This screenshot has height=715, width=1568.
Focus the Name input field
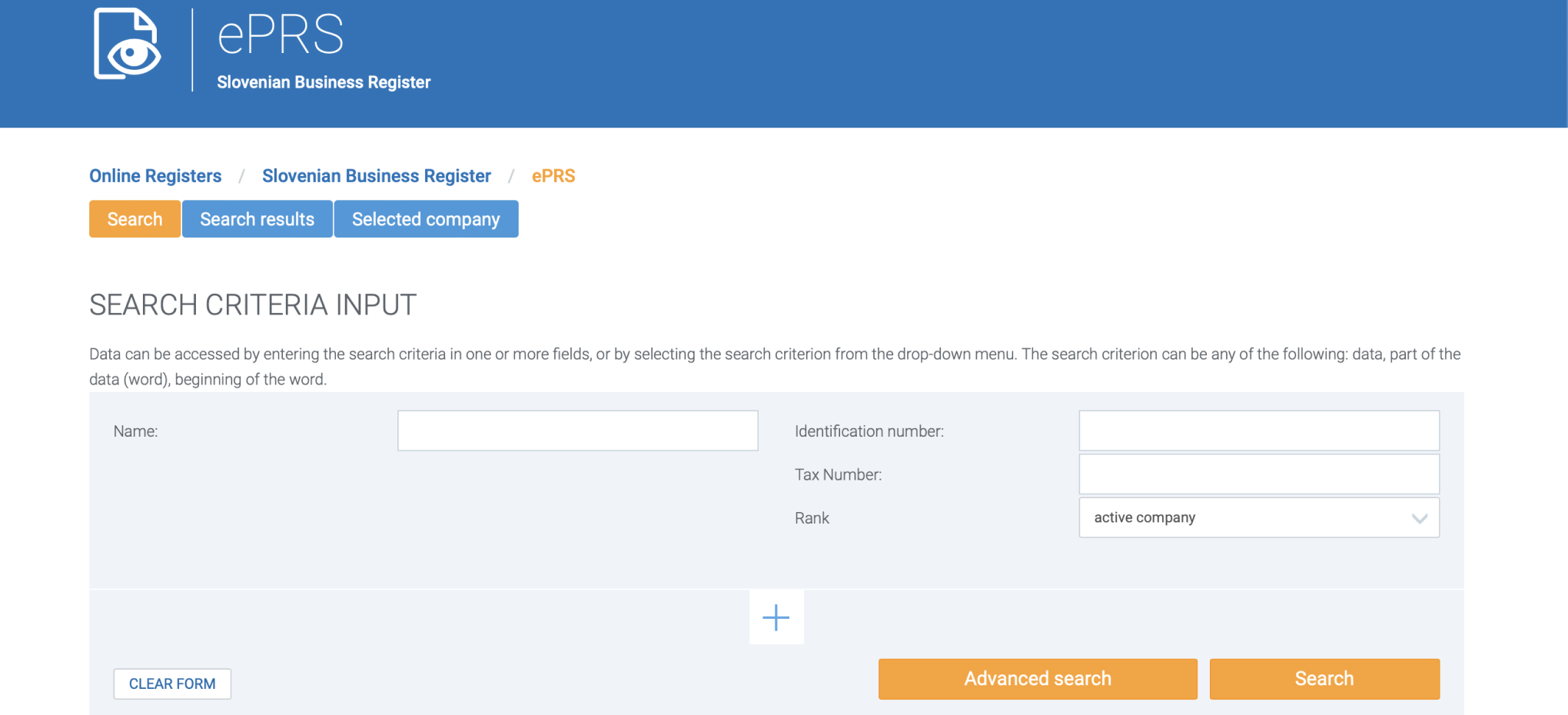(x=577, y=431)
